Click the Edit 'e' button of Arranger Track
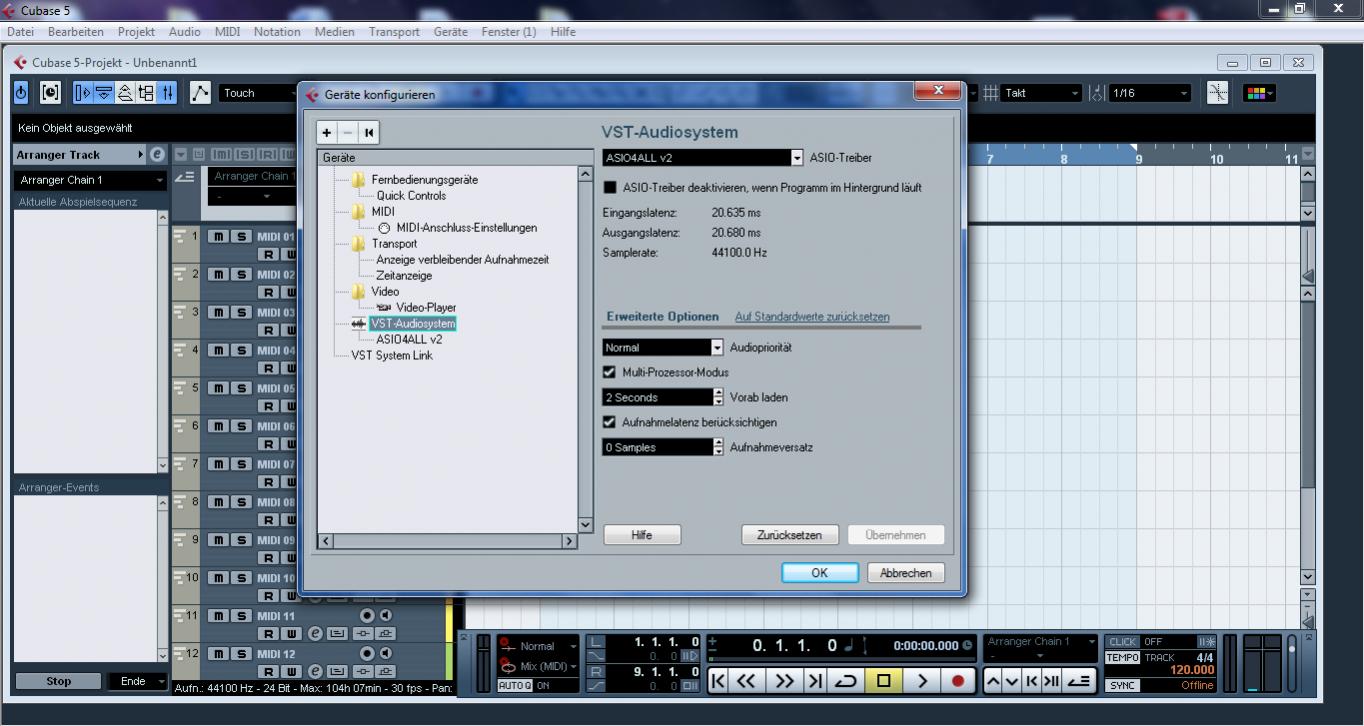 (x=157, y=155)
